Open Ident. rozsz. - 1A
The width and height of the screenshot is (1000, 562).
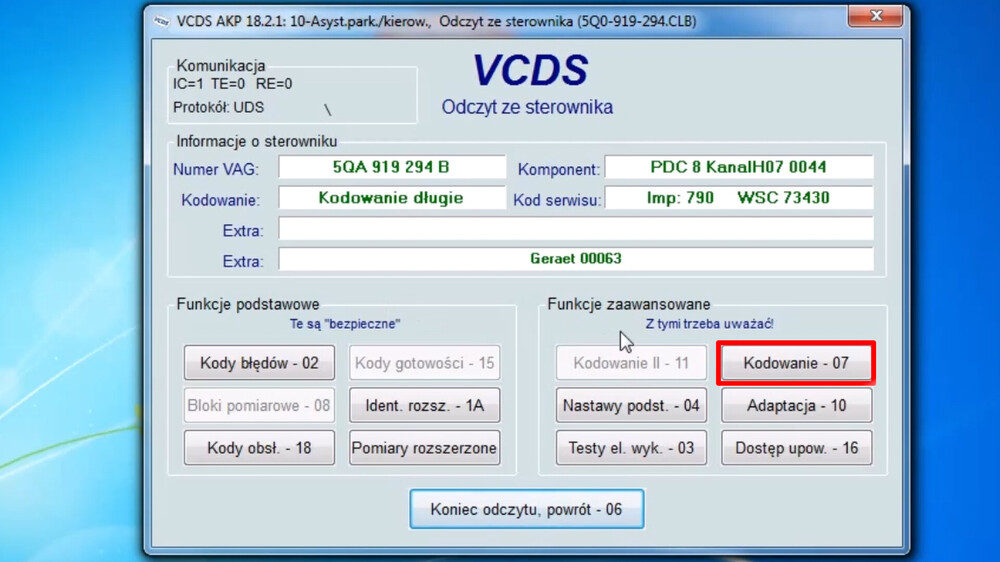pos(424,405)
